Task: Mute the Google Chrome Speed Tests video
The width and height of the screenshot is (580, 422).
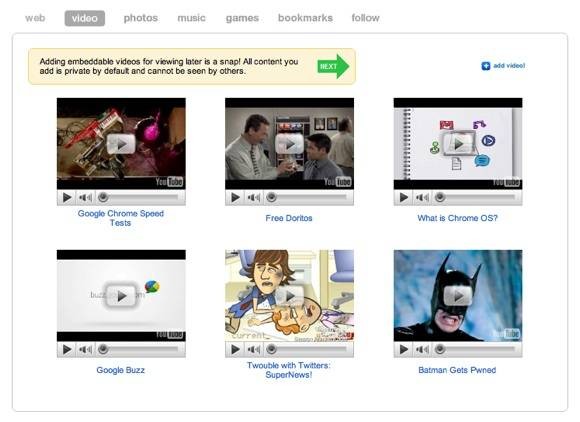Action: [x=85, y=198]
